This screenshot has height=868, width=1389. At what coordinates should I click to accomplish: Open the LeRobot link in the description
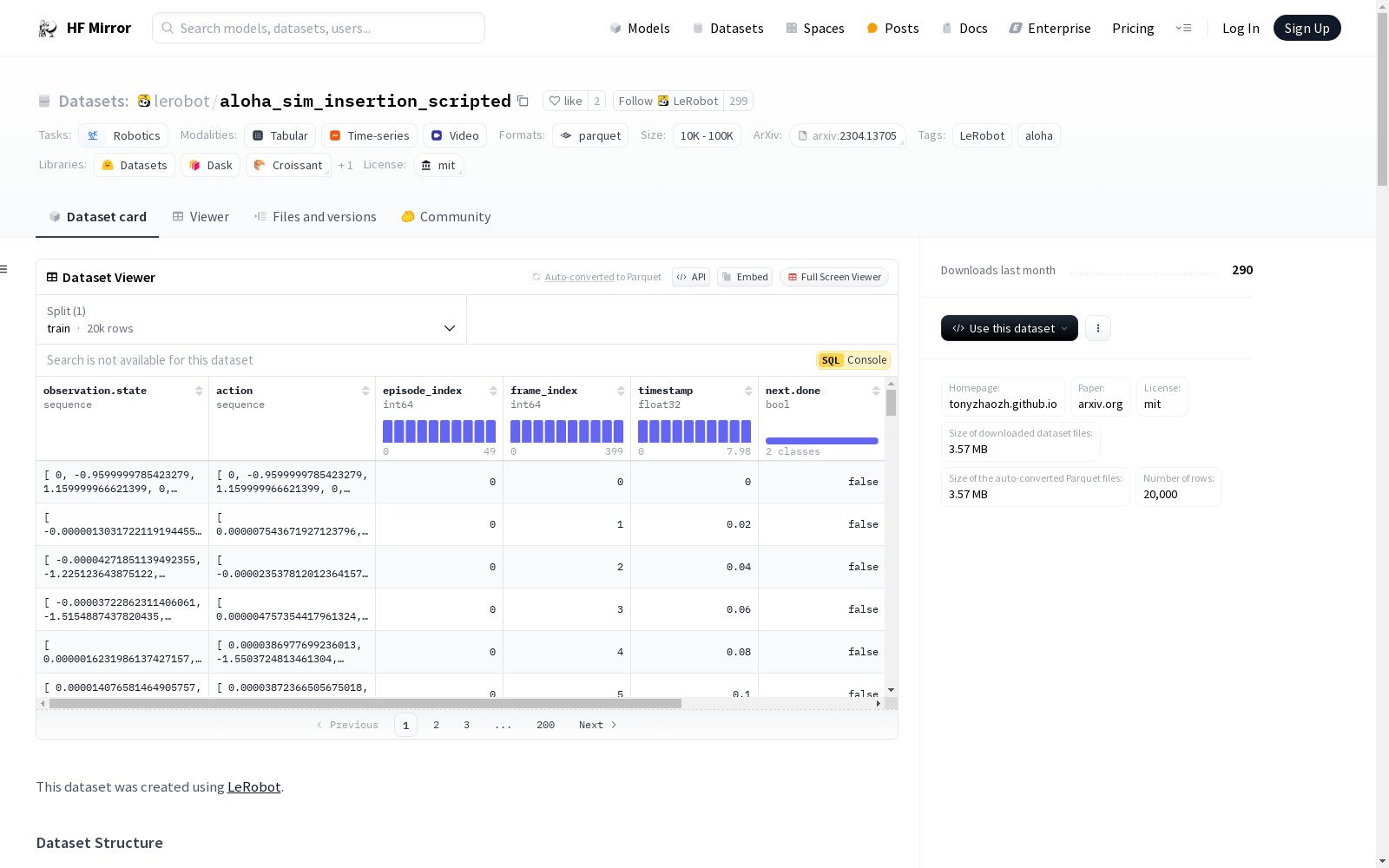tap(253, 787)
